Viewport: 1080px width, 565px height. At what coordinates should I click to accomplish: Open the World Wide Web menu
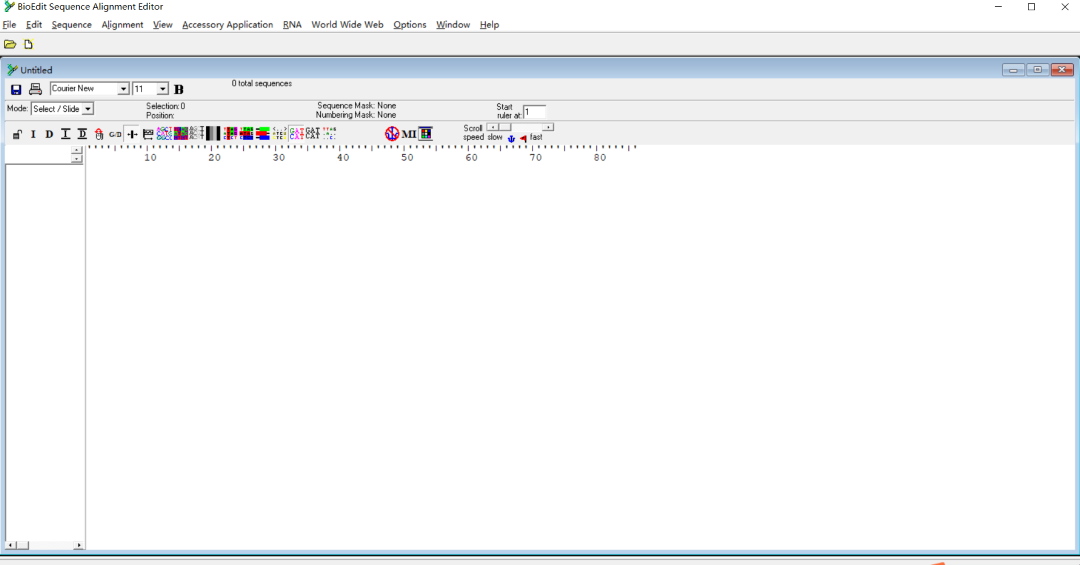coord(347,25)
